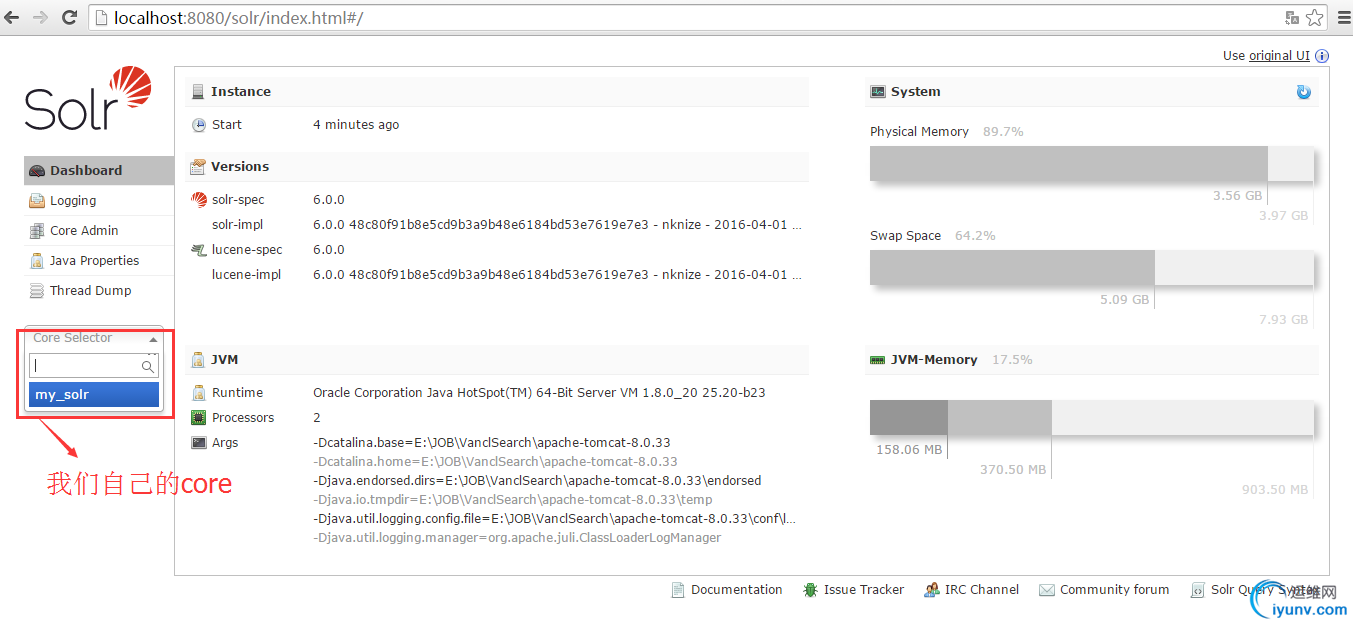Click the -Djava.util.logging.manager argument line
The width and height of the screenshot is (1353, 626).
tap(517, 538)
